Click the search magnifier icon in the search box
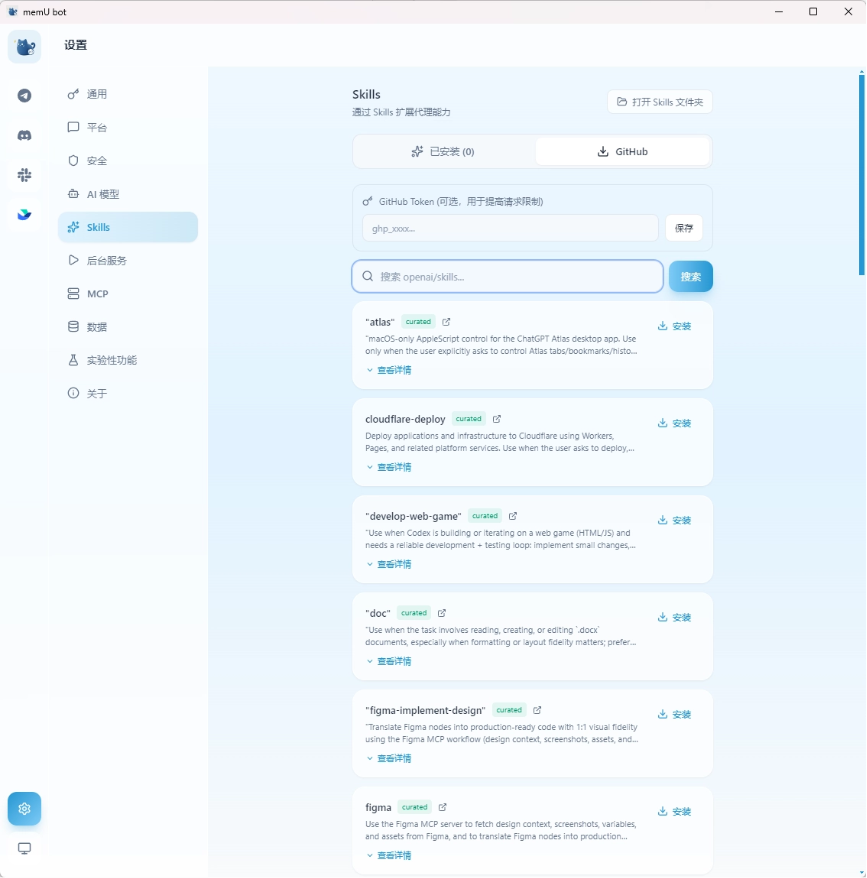Screen dimensions: 867x878 (367, 276)
